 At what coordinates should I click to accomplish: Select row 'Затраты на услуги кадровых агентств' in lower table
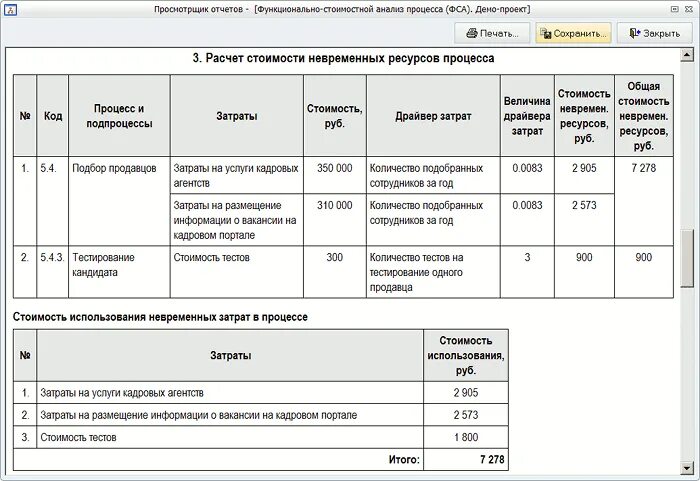coord(261,393)
